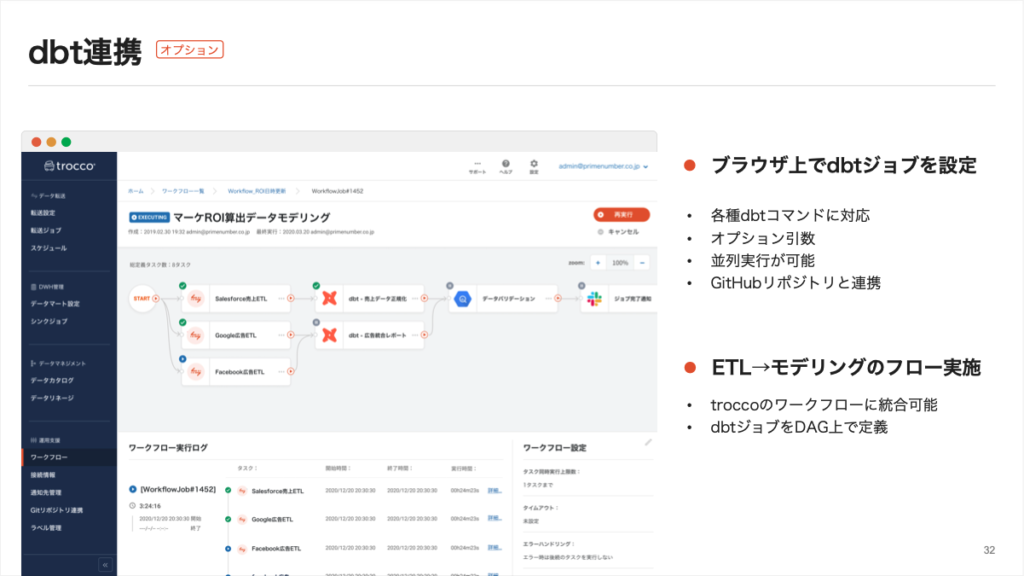Open ワークフロー in the sidebar menu
This screenshot has height=576, width=1024.
(50, 457)
